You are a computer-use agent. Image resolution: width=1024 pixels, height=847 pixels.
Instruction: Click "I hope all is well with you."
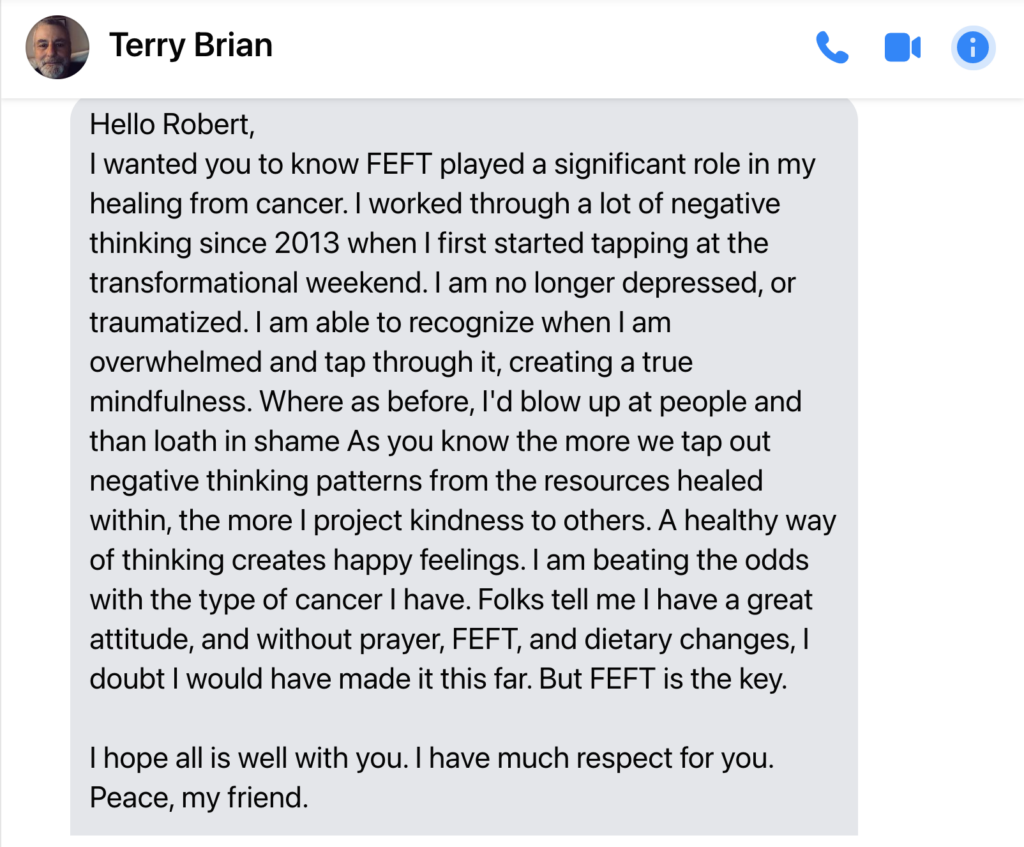[x=249, y=759]
